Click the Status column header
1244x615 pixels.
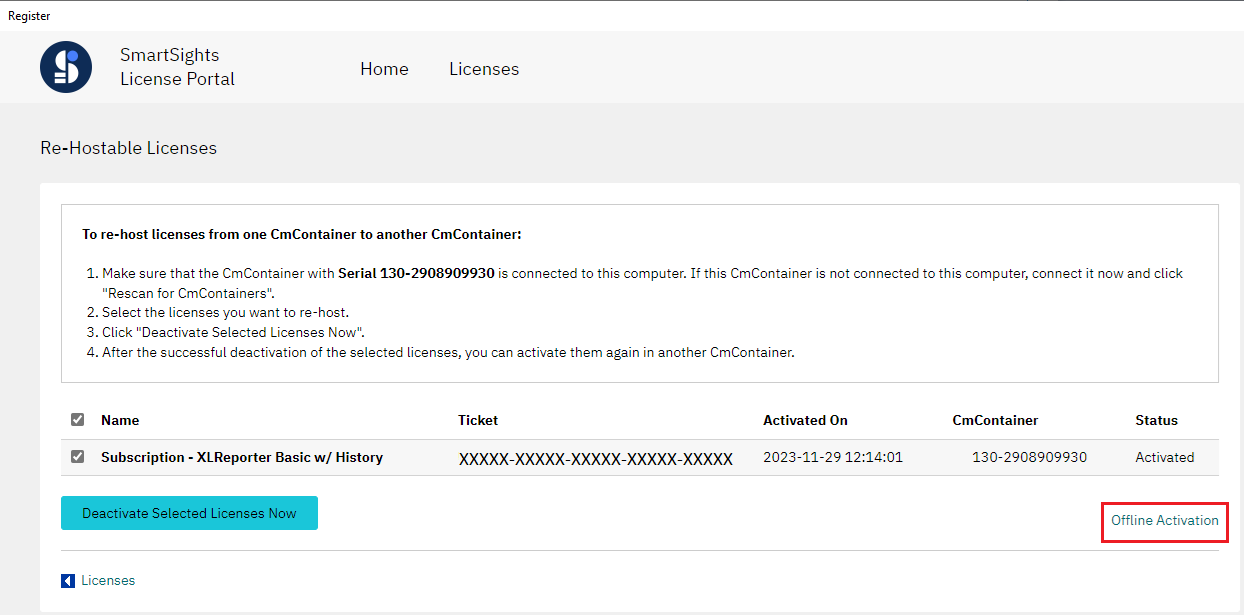[1156, 420]
